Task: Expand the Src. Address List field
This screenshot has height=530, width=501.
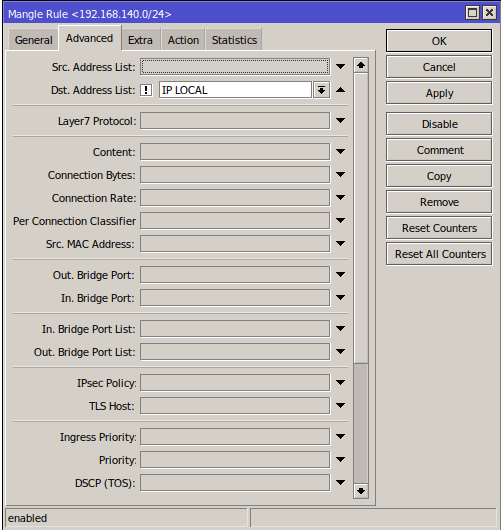Action: pos(340,67)
